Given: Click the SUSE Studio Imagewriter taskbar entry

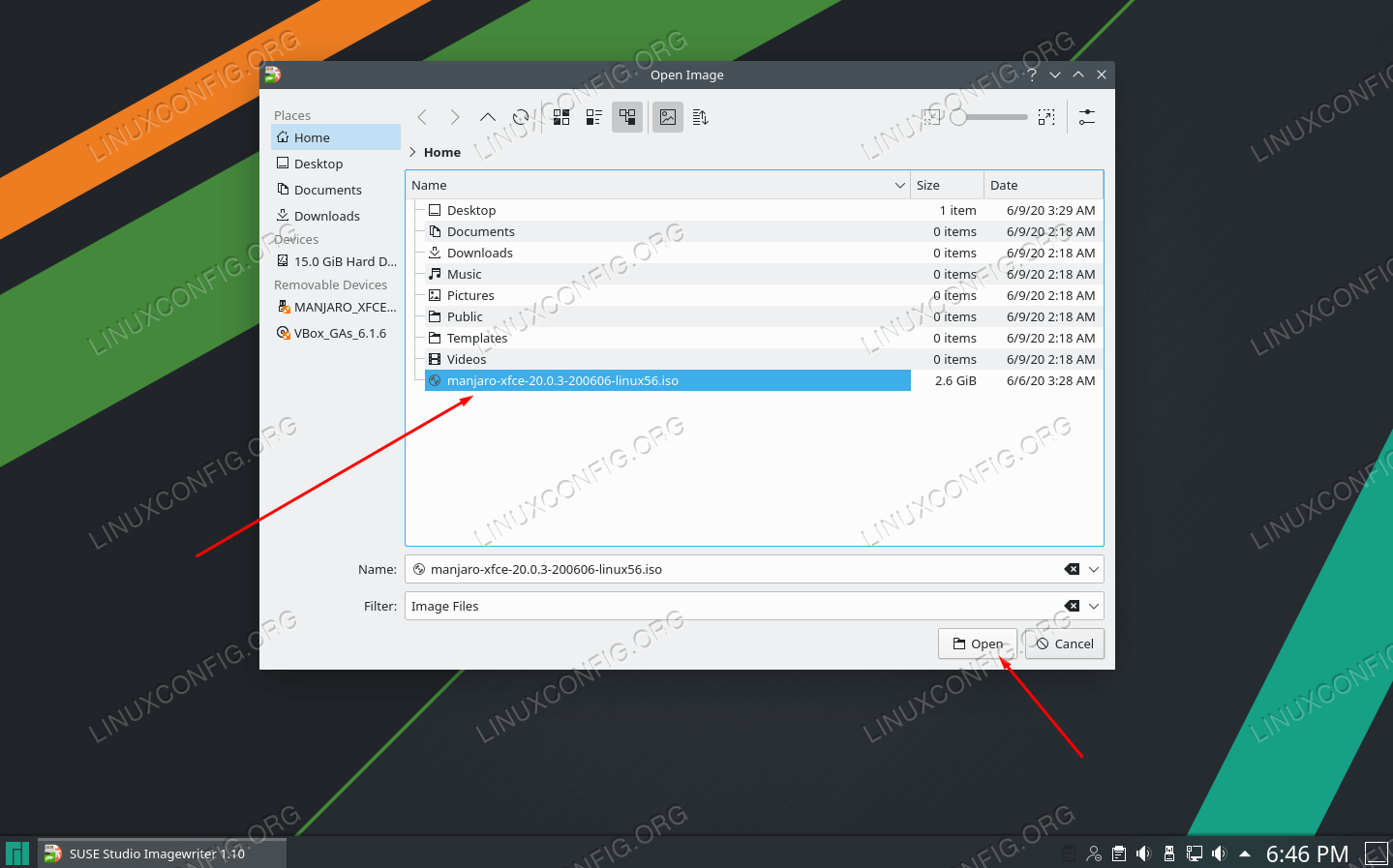Looking at the screenshot, I should click(162, 853).
